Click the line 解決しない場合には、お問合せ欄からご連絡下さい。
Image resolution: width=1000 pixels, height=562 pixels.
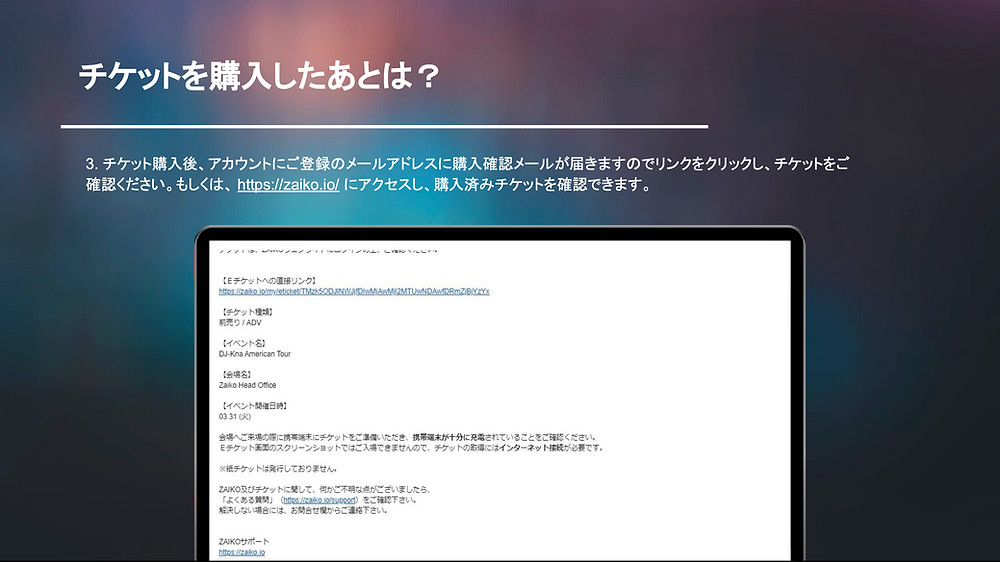click(303, 510)
